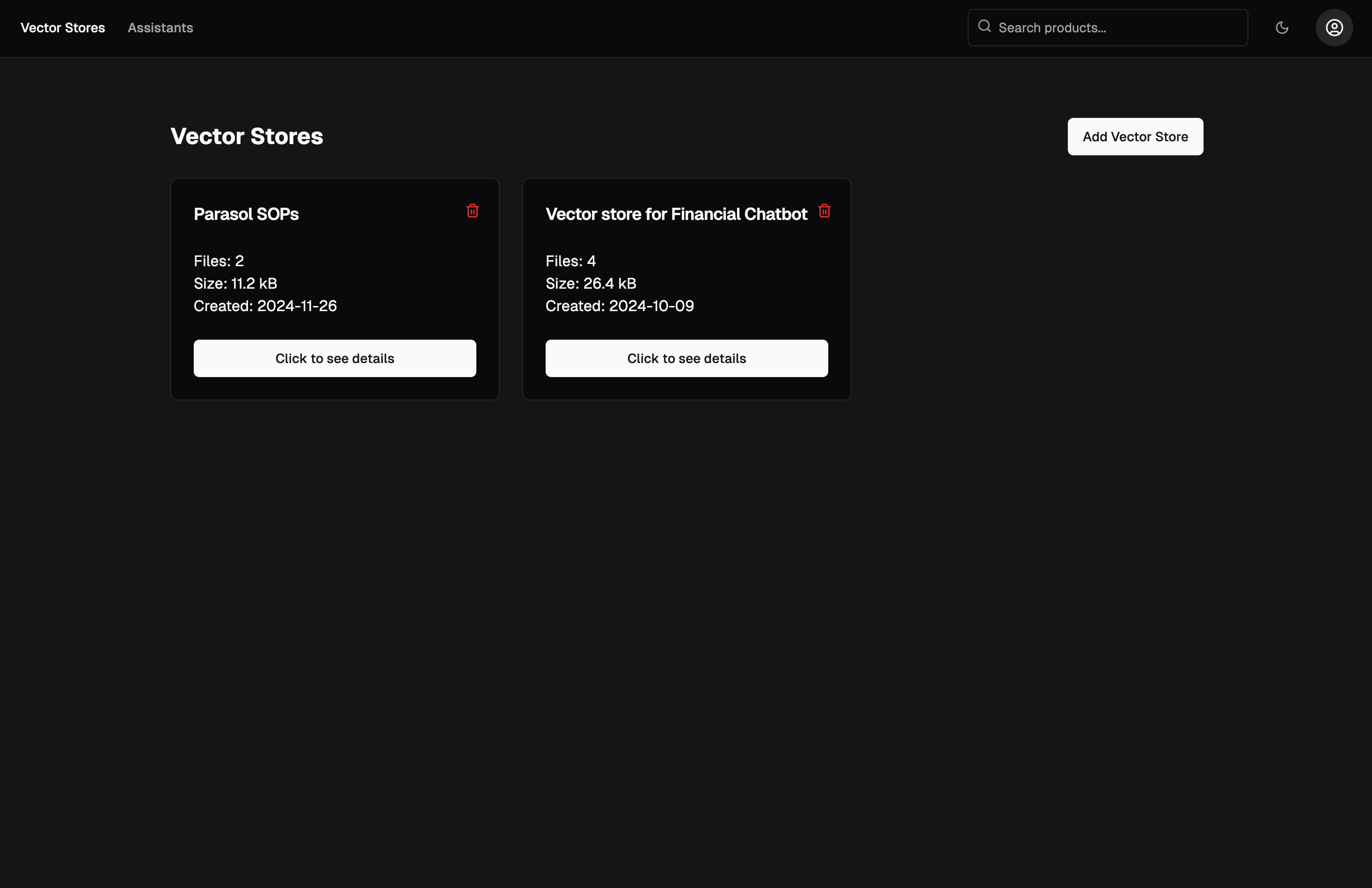Click the Vector Stores page heading

tap(247, 137)
